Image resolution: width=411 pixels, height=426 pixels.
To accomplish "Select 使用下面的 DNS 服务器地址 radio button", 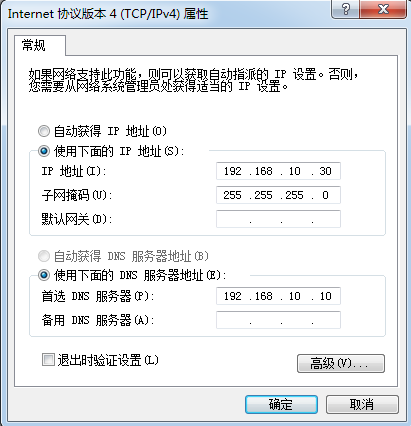I will pos(44,275).
